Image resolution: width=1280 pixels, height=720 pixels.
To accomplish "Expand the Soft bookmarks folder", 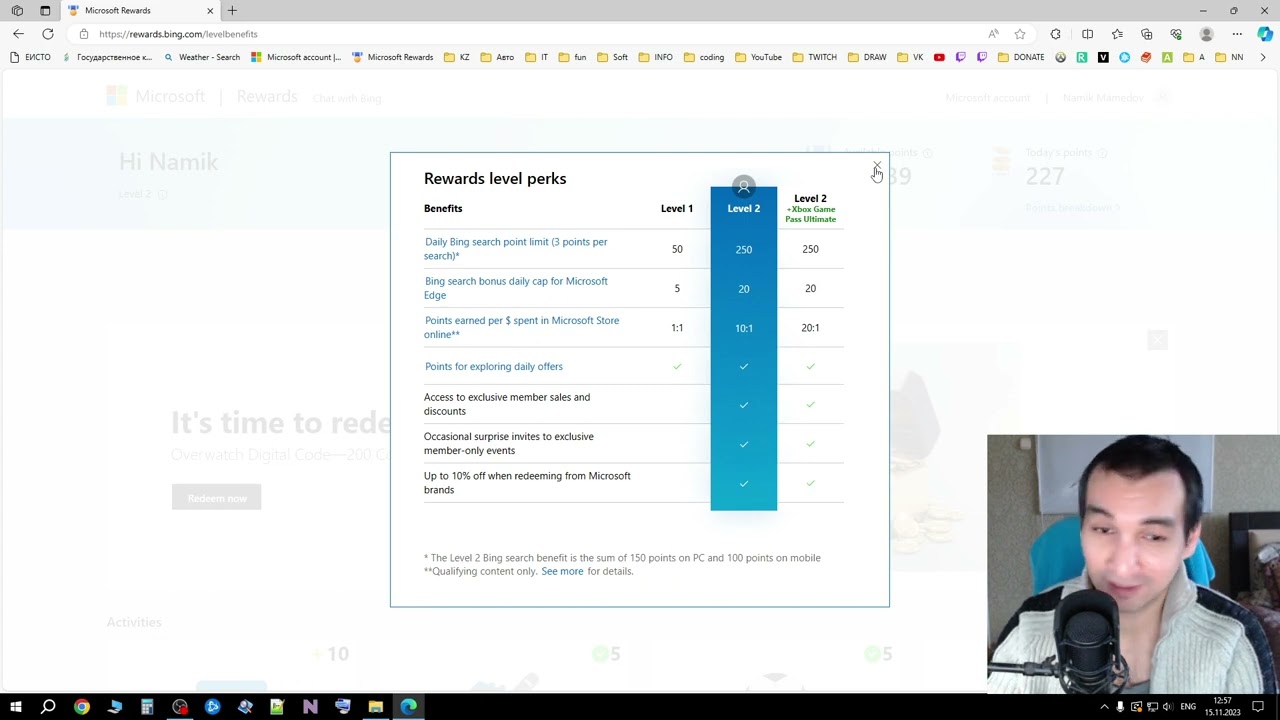I will tap(613, 57).
